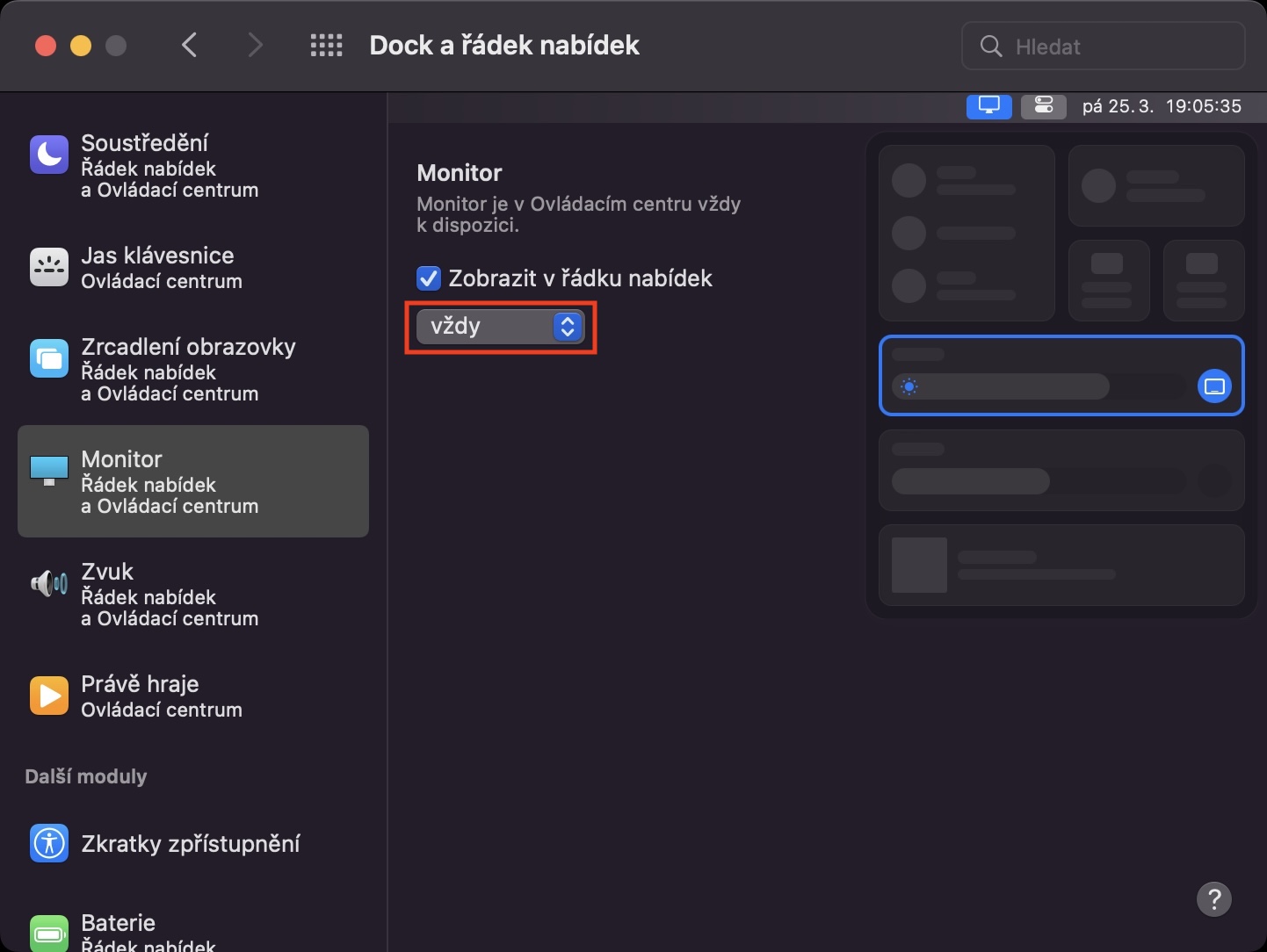1267x952 pixels.
Task: Click the help question mark button
Action: point(1214,899)
